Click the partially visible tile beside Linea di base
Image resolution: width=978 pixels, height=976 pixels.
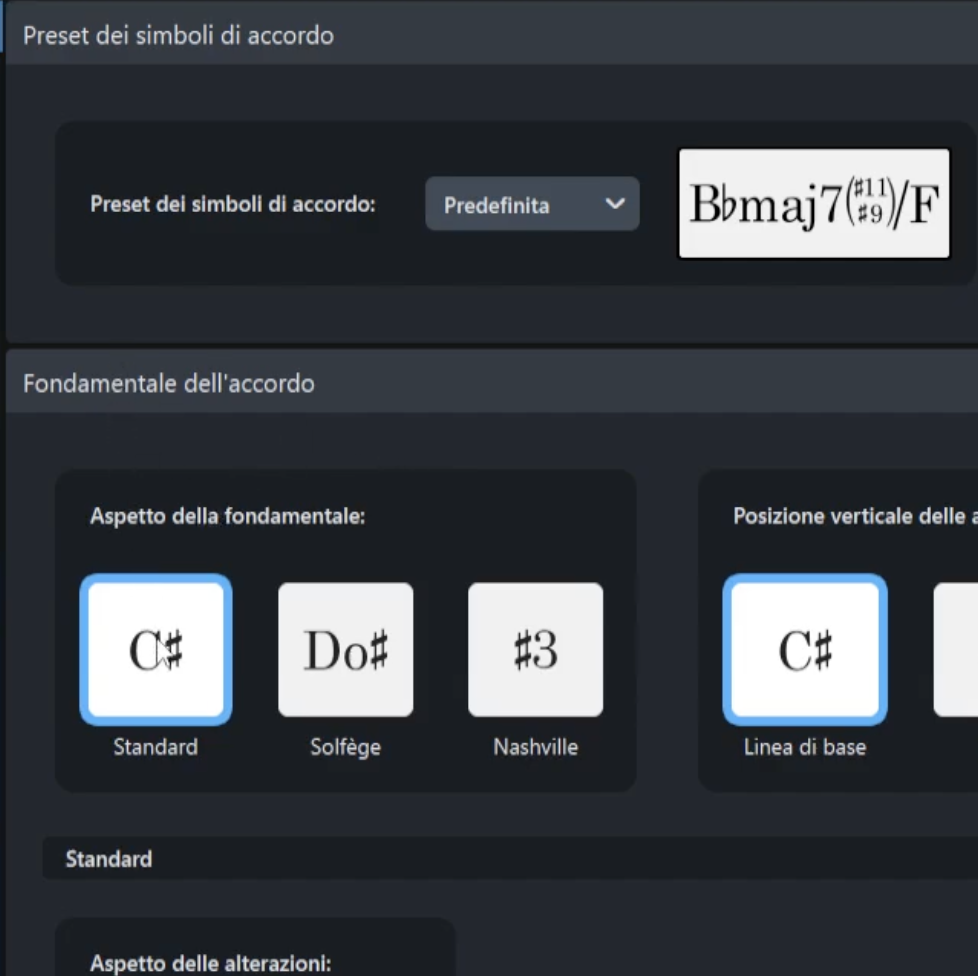[956, 649]
